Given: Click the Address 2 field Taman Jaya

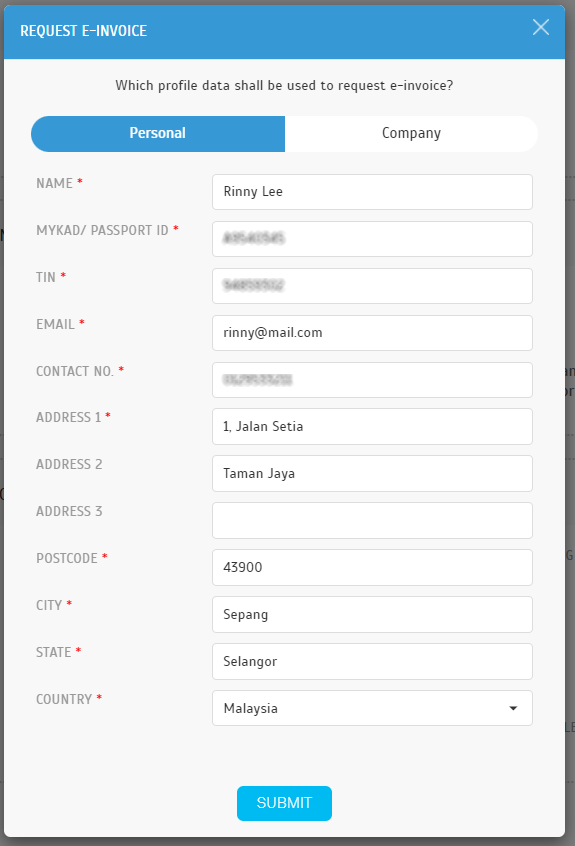Looking at the screenshot, I should click(372, 473).
